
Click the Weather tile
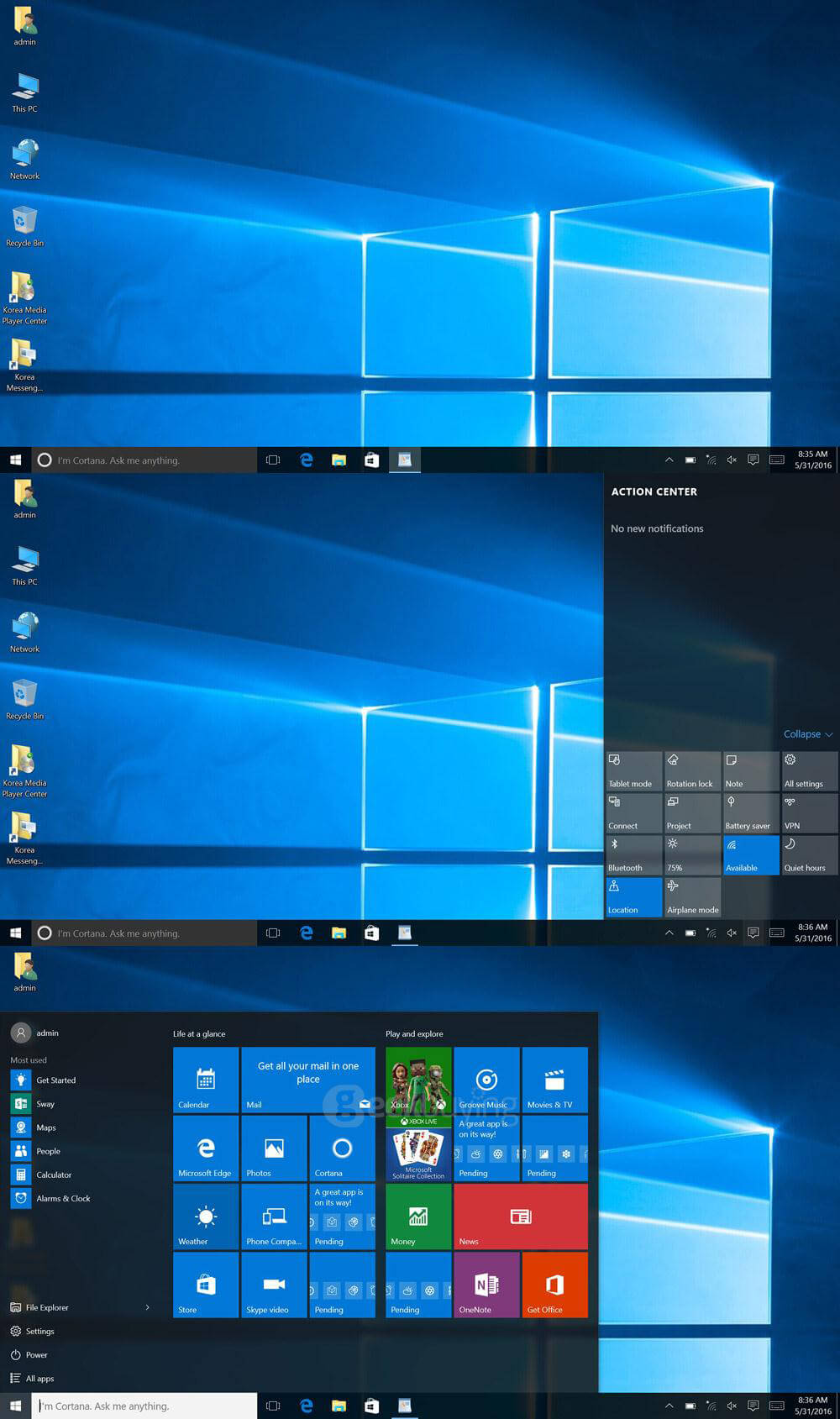(x=206, y=1216)
